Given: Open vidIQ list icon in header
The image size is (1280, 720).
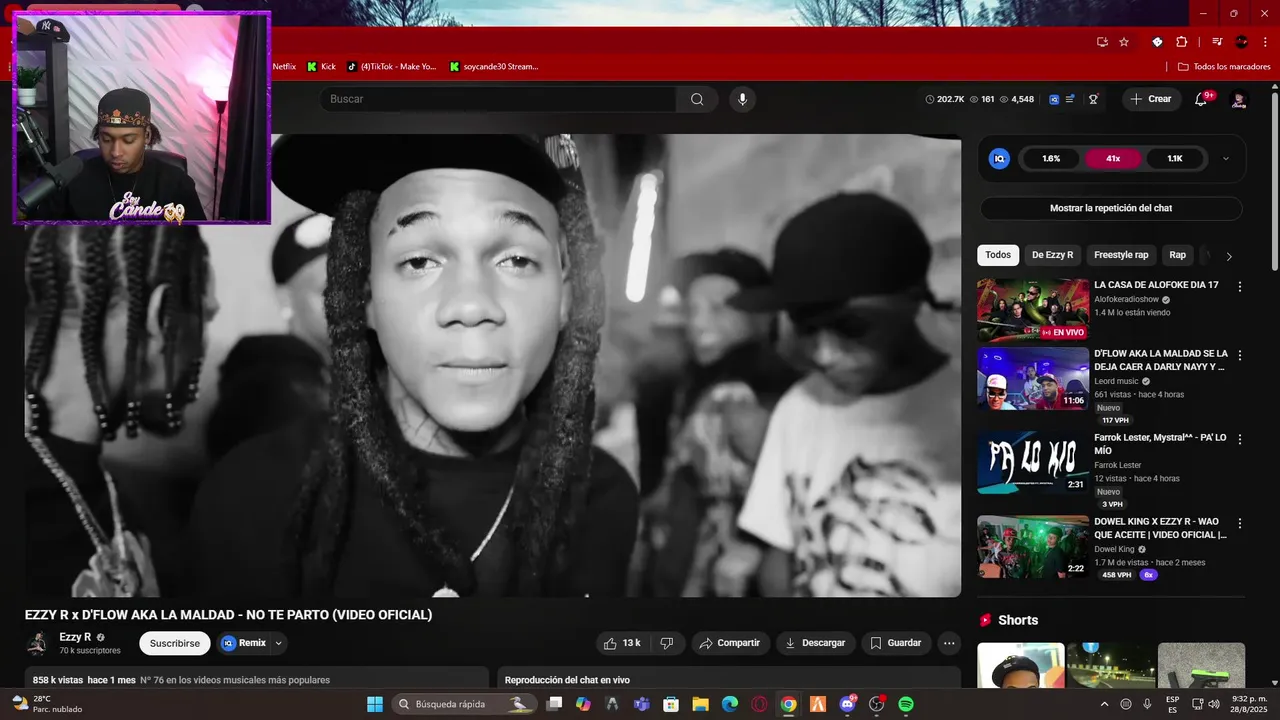Looking at the screenshot, I should click(1070, 99).
